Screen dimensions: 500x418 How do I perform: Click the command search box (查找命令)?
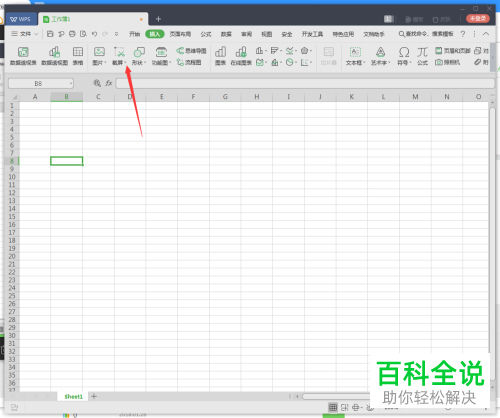[x=426, y=34]
